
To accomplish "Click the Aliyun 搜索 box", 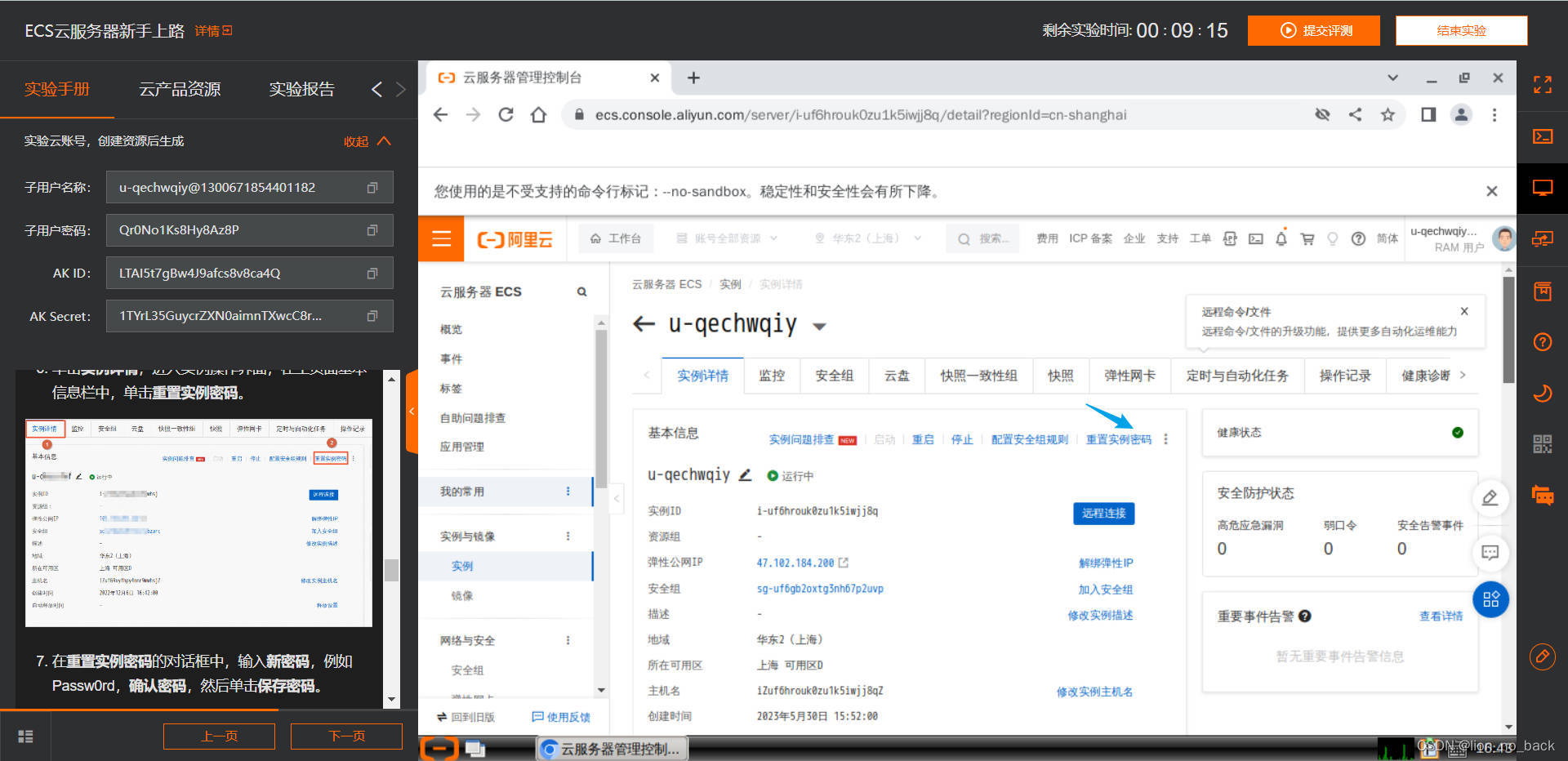I will click(x=982, y=238).
